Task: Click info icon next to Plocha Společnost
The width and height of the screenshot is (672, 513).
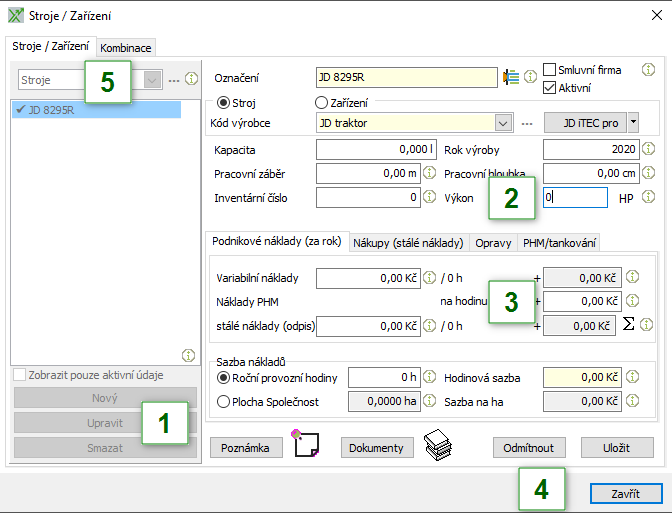Action: tap(429, 401)
